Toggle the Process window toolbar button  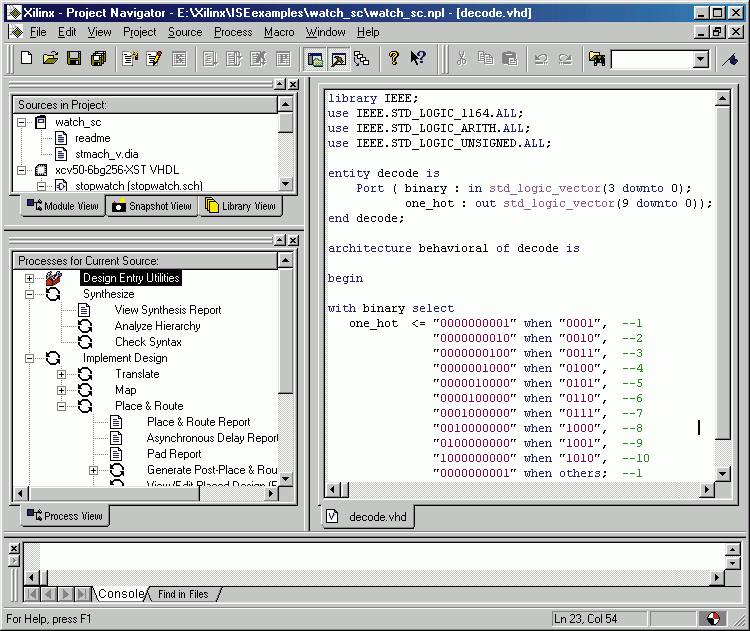339,59
